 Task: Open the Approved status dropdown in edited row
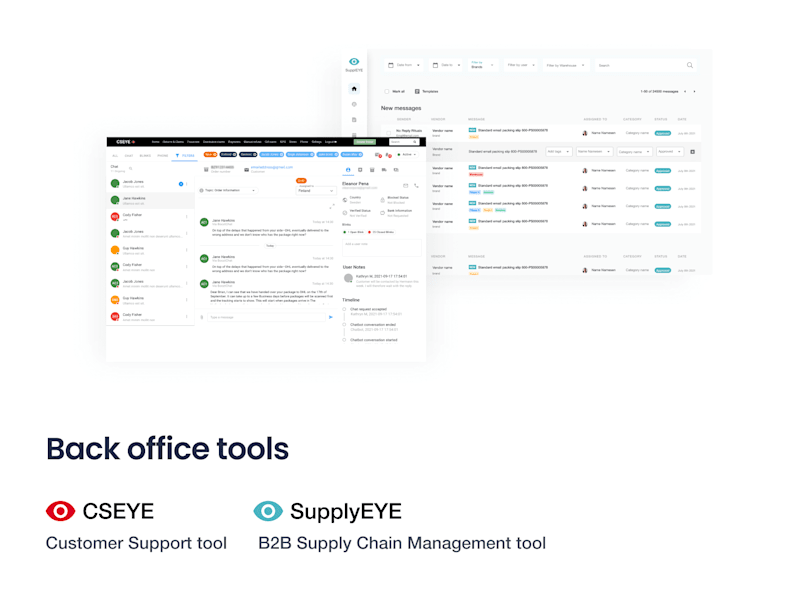point(669,152)
